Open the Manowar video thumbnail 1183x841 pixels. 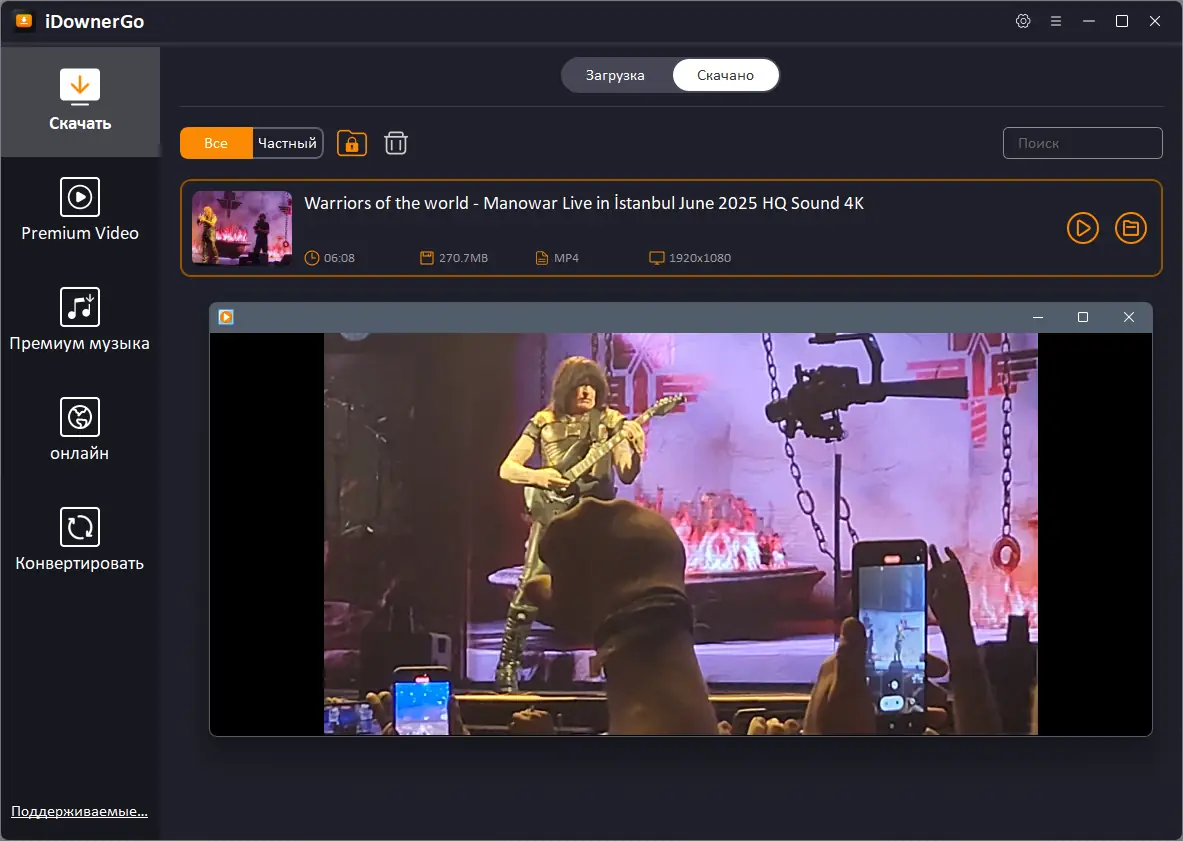[242, 228]
